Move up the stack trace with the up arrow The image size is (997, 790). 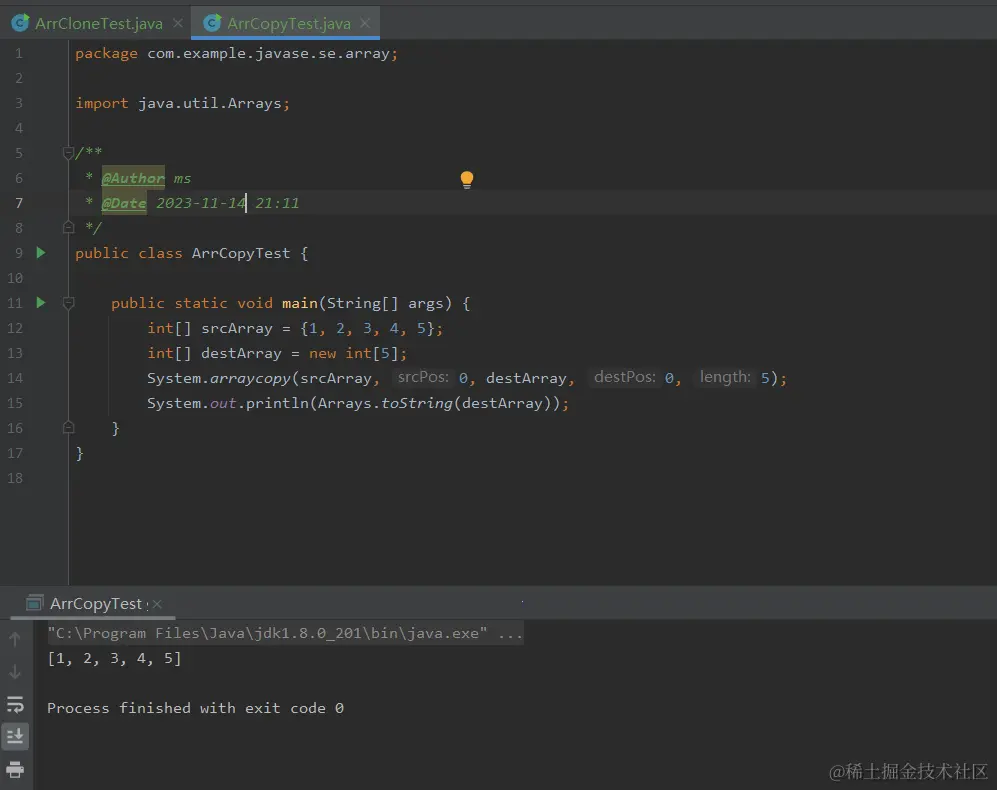15,639
